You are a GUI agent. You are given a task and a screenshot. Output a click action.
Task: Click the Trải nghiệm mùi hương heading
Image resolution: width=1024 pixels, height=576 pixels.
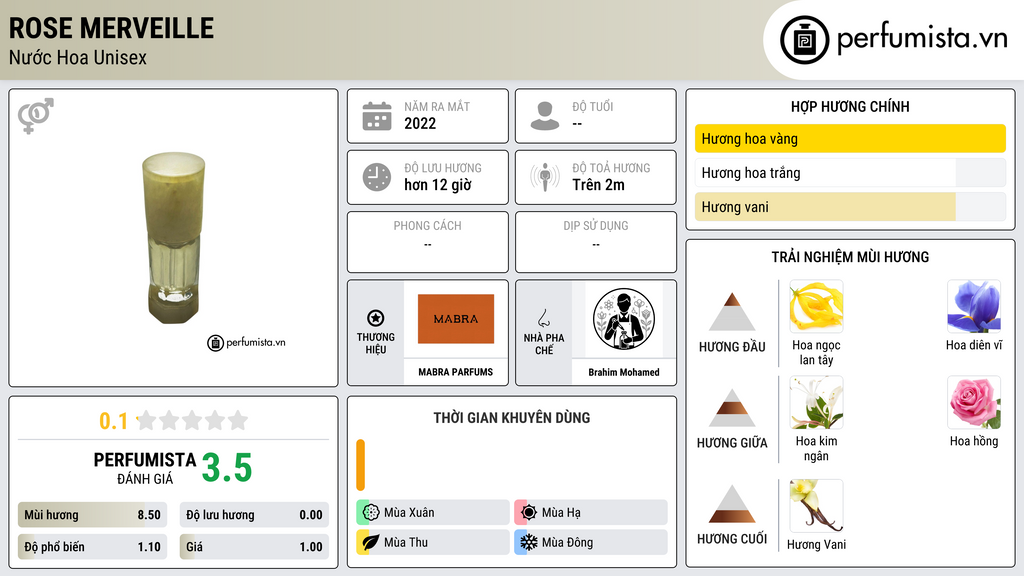[x=850, y=257]
